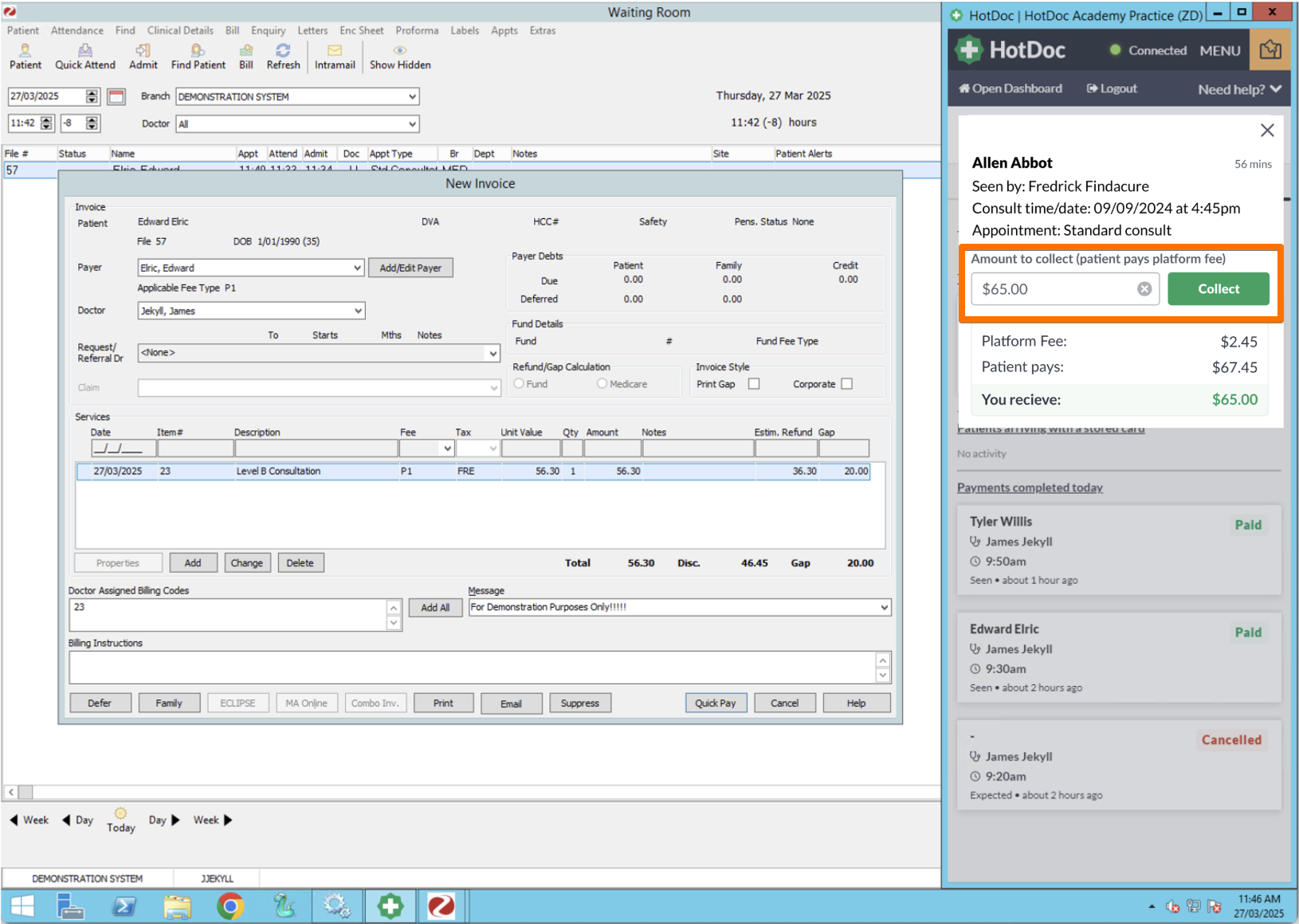Open the Clinical Details menu
1299x924 pixels.
point(180,30)
